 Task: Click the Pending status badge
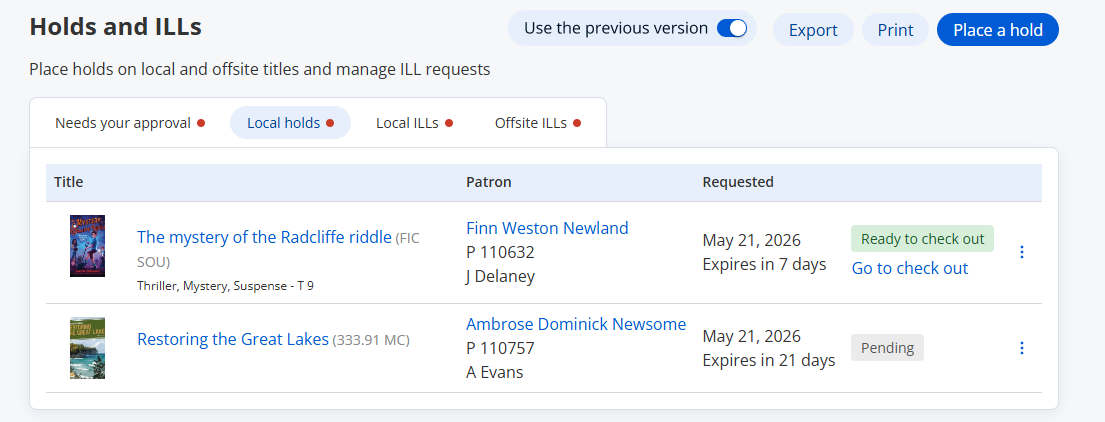887,347
